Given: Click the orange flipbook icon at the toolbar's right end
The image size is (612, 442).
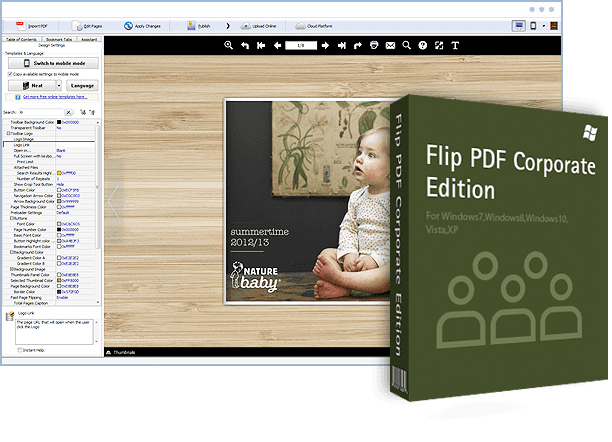Looking at the screenshot, I should click(553, 26).
